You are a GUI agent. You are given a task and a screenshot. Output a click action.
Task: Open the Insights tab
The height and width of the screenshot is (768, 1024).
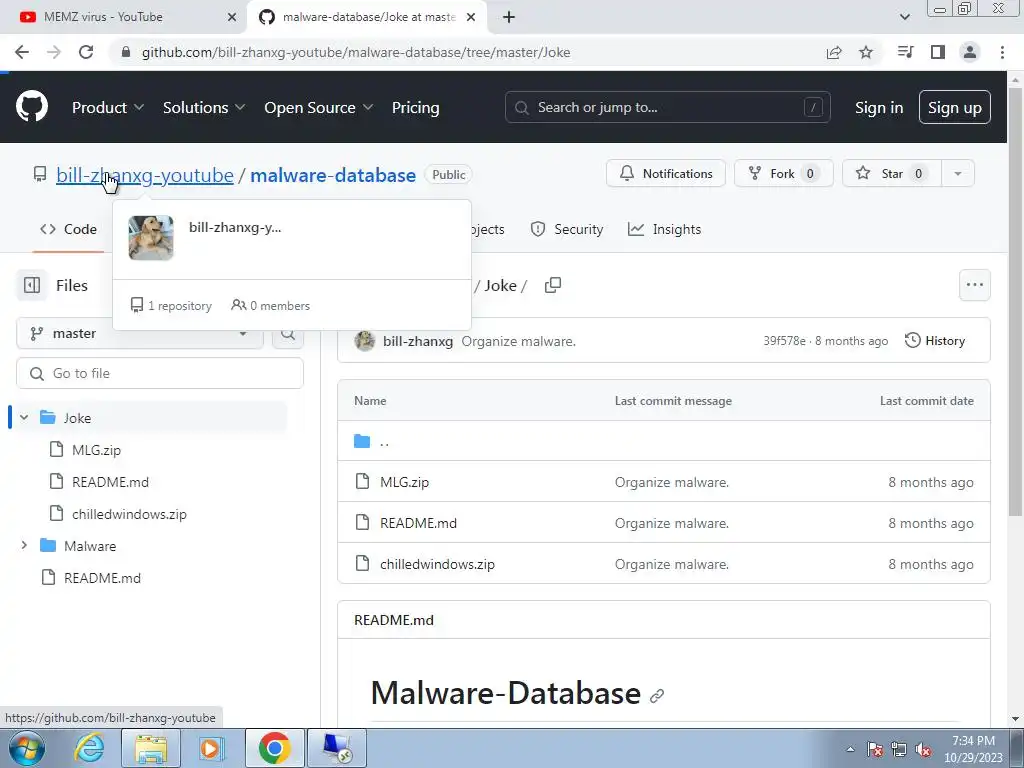tap(664, 229)
